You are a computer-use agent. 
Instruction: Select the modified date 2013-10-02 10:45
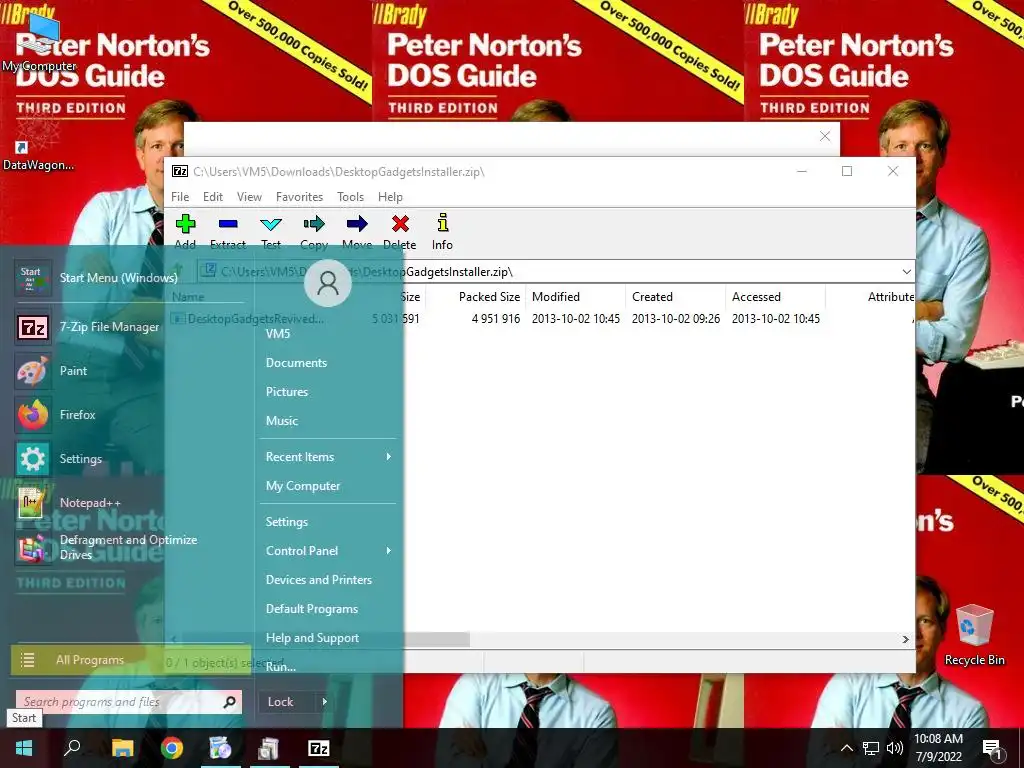(x=575, y=319)
